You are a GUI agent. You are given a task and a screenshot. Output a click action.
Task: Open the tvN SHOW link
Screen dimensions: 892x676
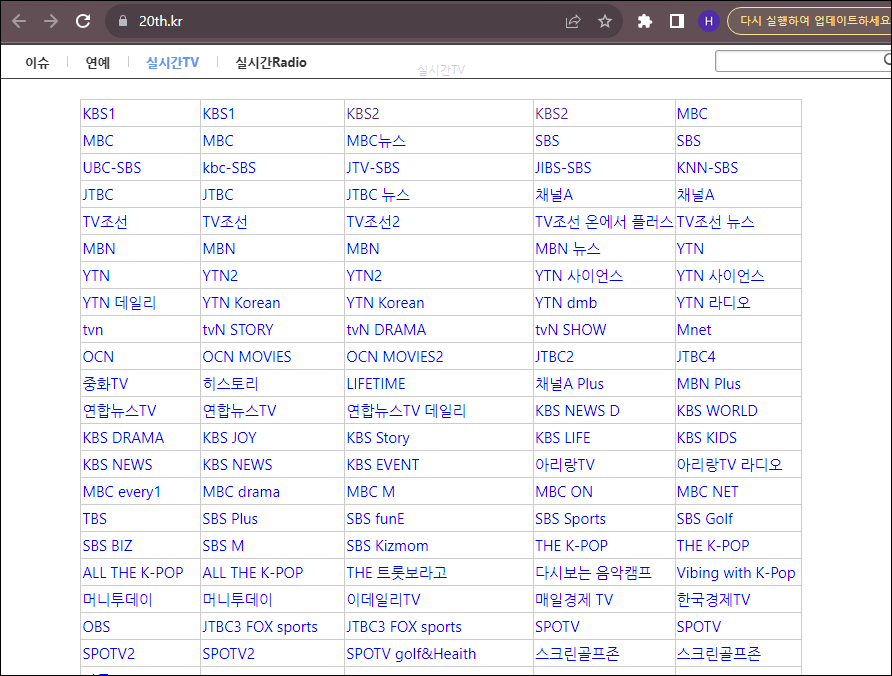click(571, 330)
